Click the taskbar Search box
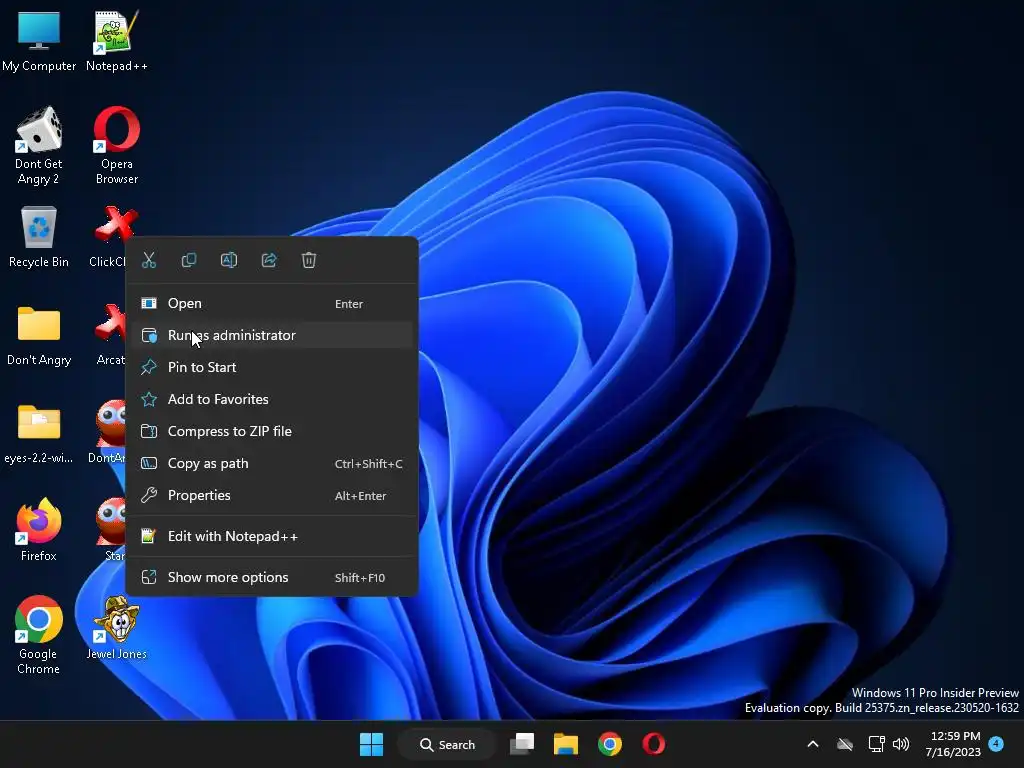 [x=447, y=744]
